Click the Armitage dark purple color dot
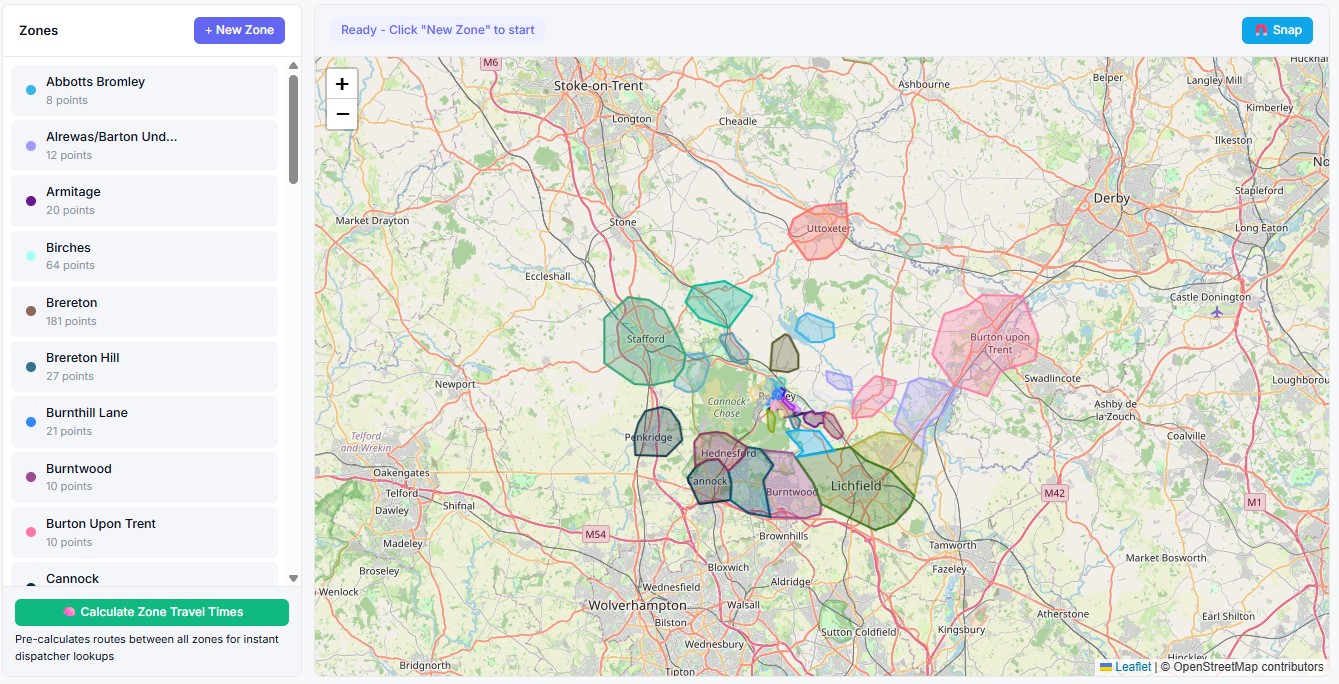 tap(31, 201)
